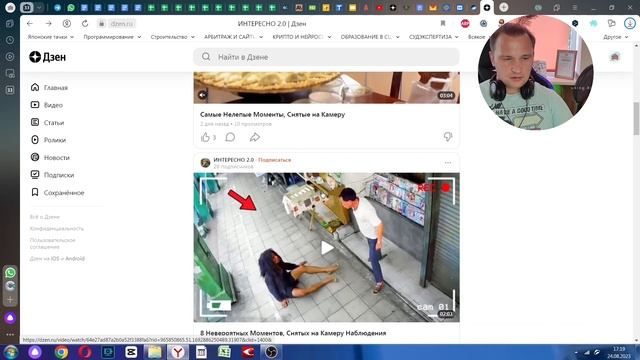Go forward with browser forward arrow
The image size is (640, 360).
point(49,24)
